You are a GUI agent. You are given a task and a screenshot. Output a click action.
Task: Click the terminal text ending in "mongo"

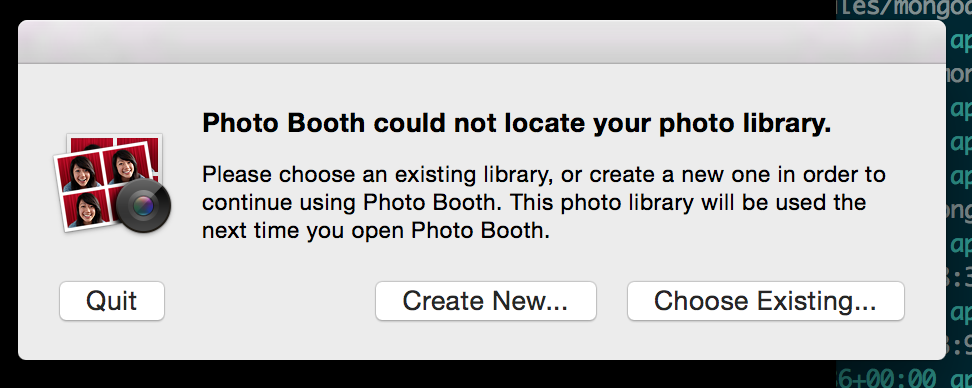905,9
